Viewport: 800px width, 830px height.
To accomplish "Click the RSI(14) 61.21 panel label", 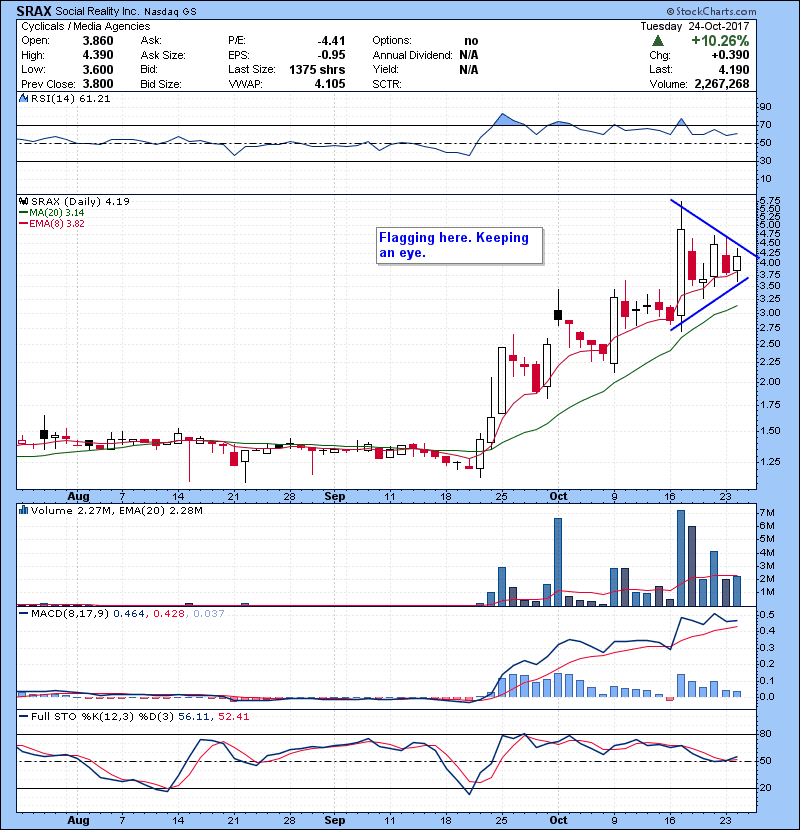I will click(x=70, y=98).
